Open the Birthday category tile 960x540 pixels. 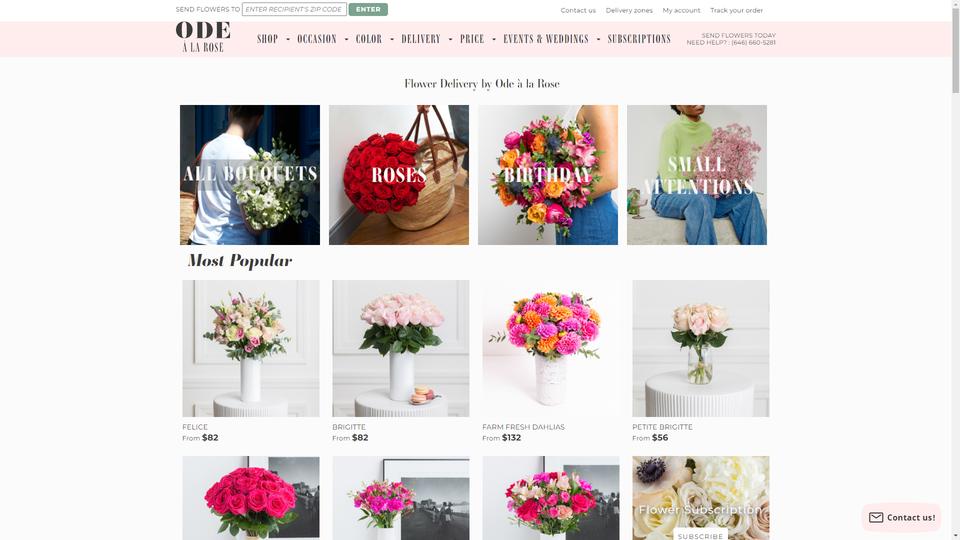(548, 174)
